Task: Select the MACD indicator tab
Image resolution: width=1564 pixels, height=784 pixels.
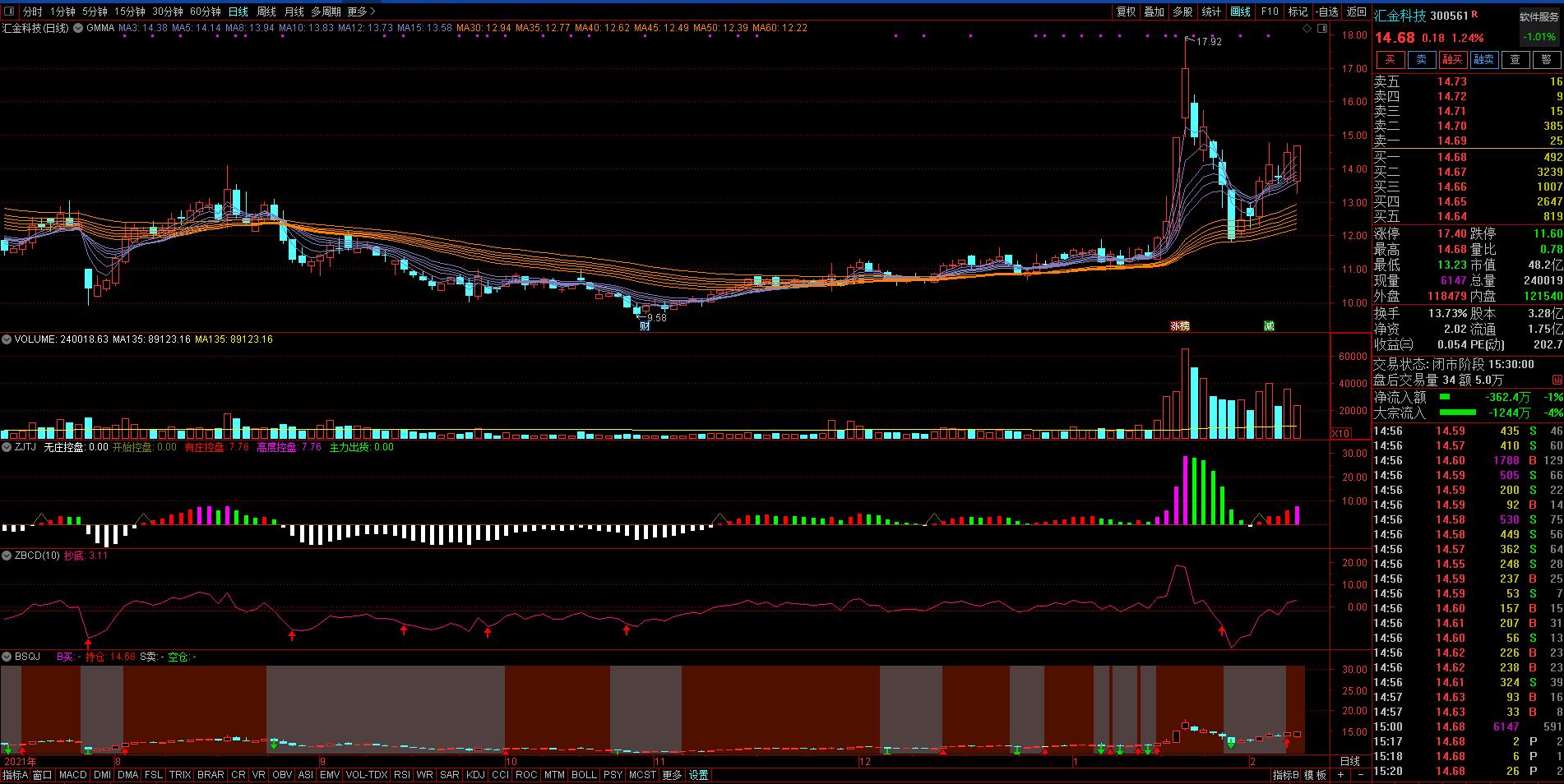Action: (x=72, y=775)
